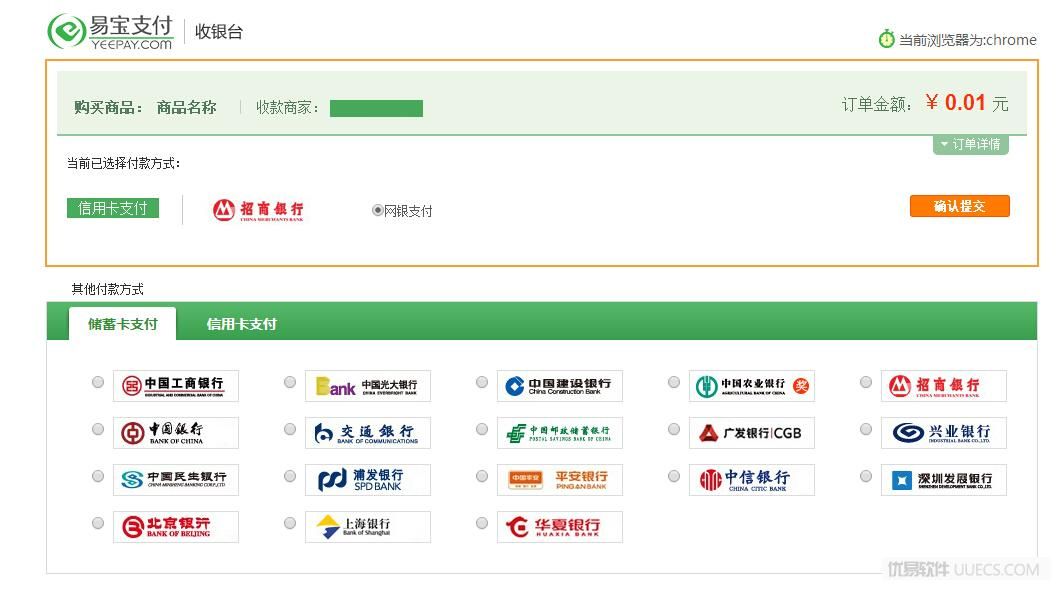Pick the 兴业银行 logo
Screen dimensions: 1062x595
(x=943, y=432)
